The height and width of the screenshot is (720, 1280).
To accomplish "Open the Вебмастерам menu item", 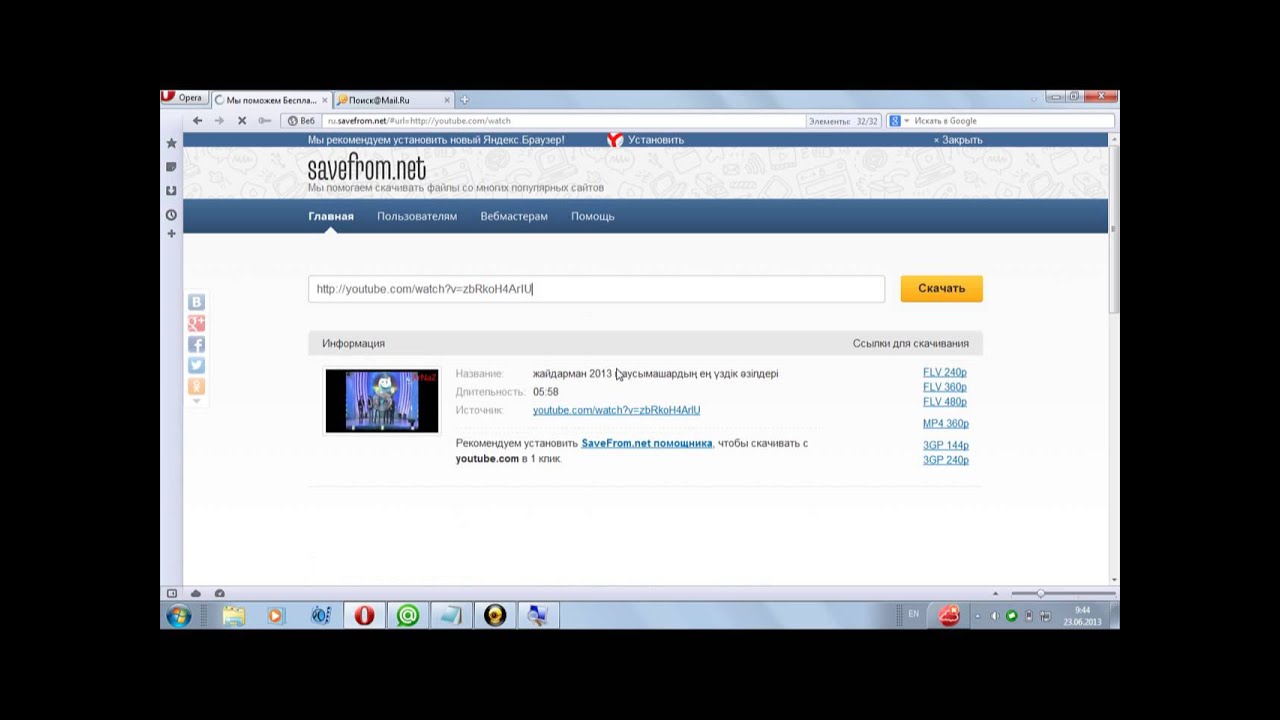I will [514, 216].
